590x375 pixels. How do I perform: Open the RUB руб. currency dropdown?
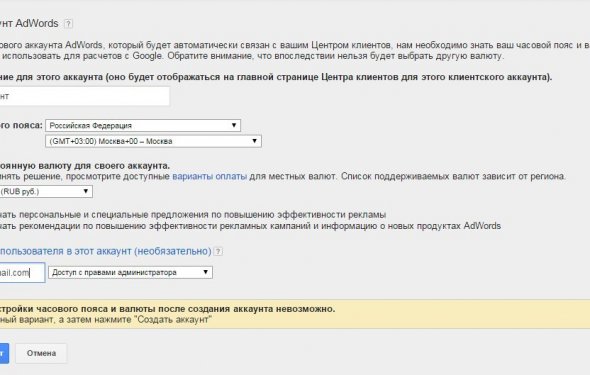[46, 191]
